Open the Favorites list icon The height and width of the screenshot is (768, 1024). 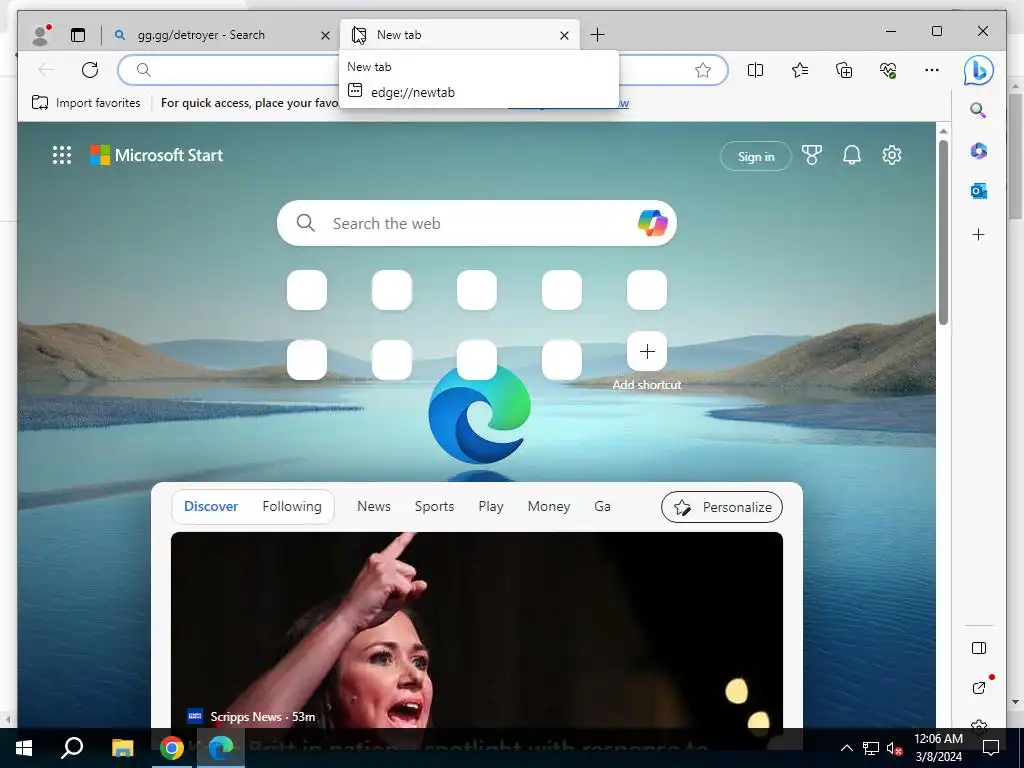[799, 70]
